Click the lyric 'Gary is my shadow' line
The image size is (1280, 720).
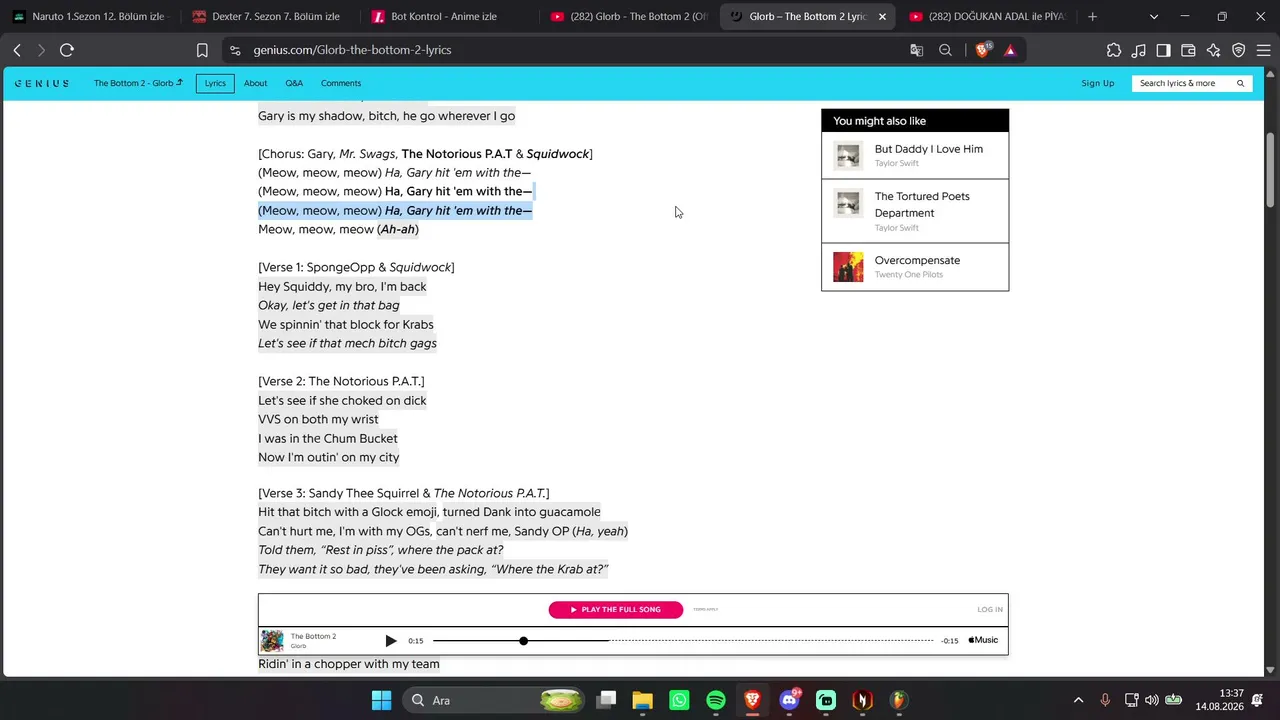coord(386,116)
